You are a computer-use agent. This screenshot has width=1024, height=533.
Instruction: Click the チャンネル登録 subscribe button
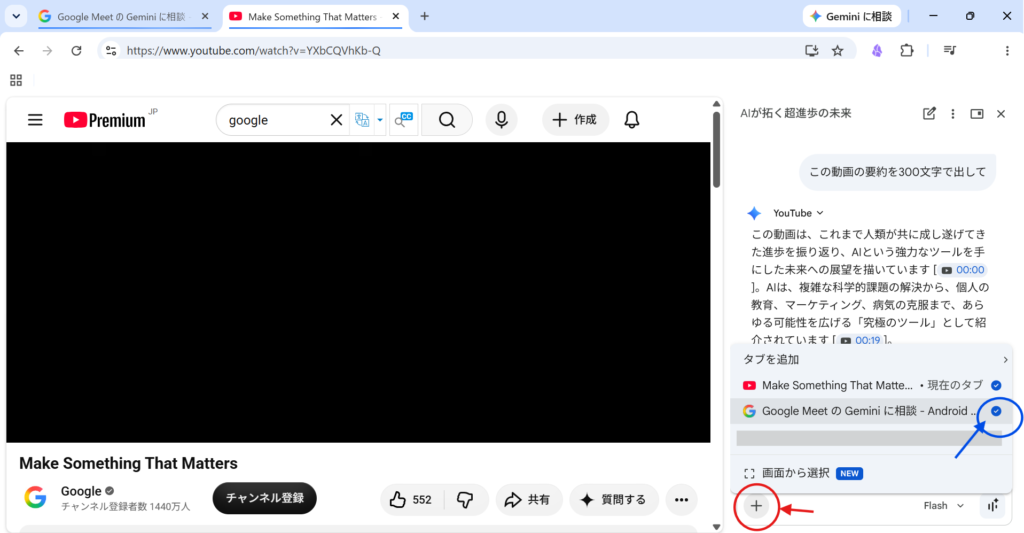coord(264,498)
